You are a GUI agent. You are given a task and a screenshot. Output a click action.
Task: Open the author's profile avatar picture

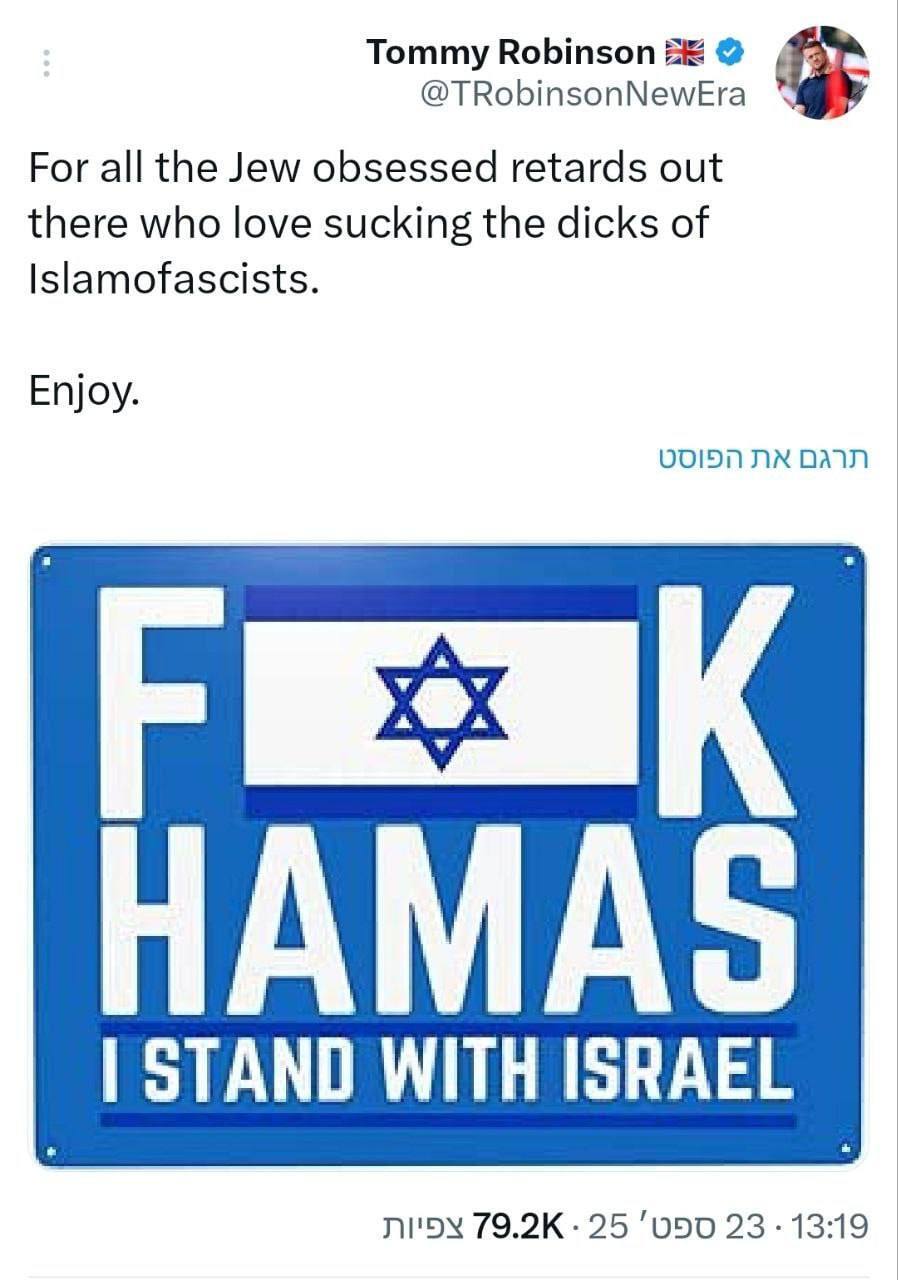coord(822,72)
